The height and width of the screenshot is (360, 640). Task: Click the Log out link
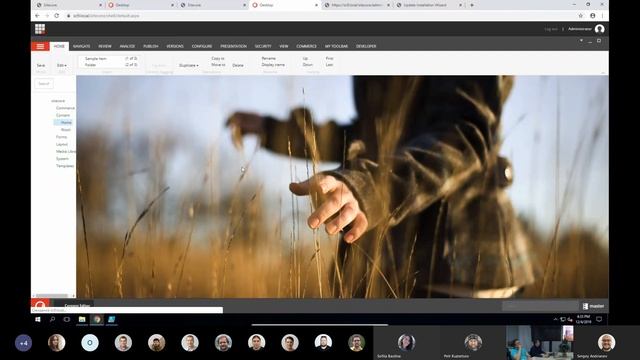click(x=551, y=29)
